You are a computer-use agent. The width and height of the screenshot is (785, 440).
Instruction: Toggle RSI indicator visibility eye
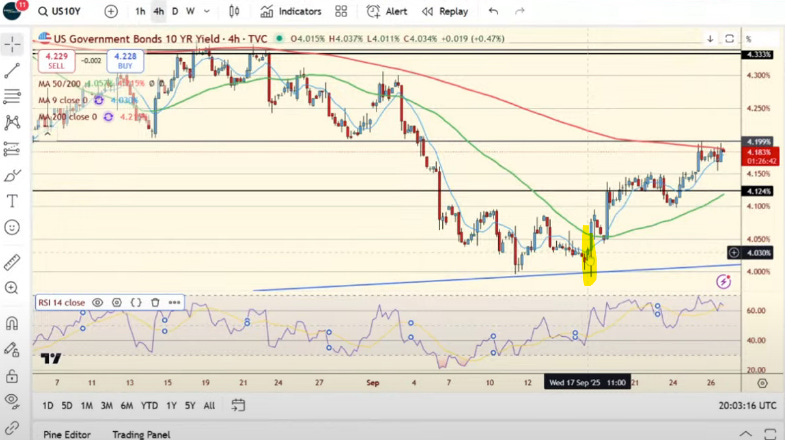pyautogui.click(x=98, y=302)
